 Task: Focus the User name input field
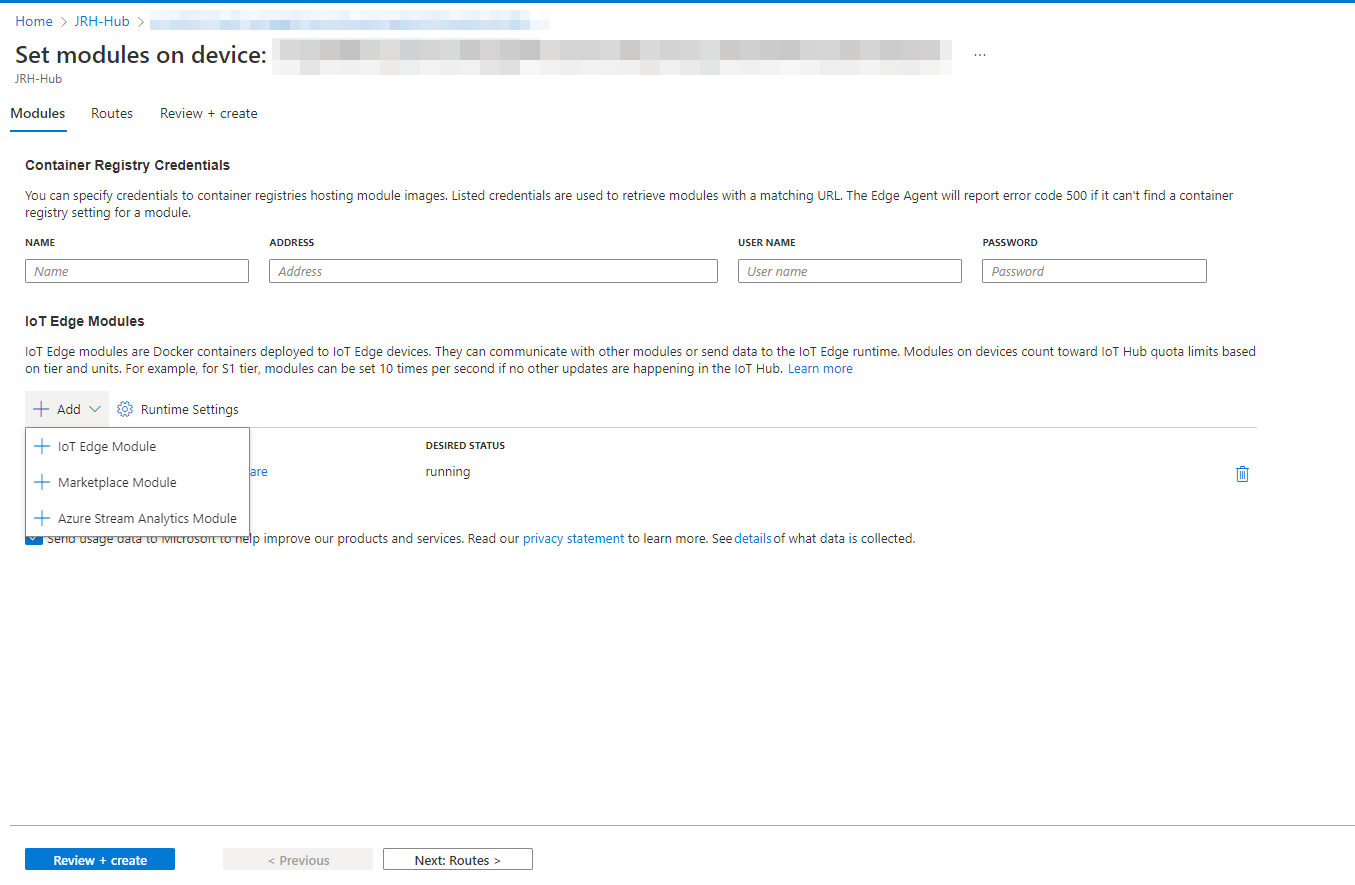pyautogui.click(x=850, y=271)
